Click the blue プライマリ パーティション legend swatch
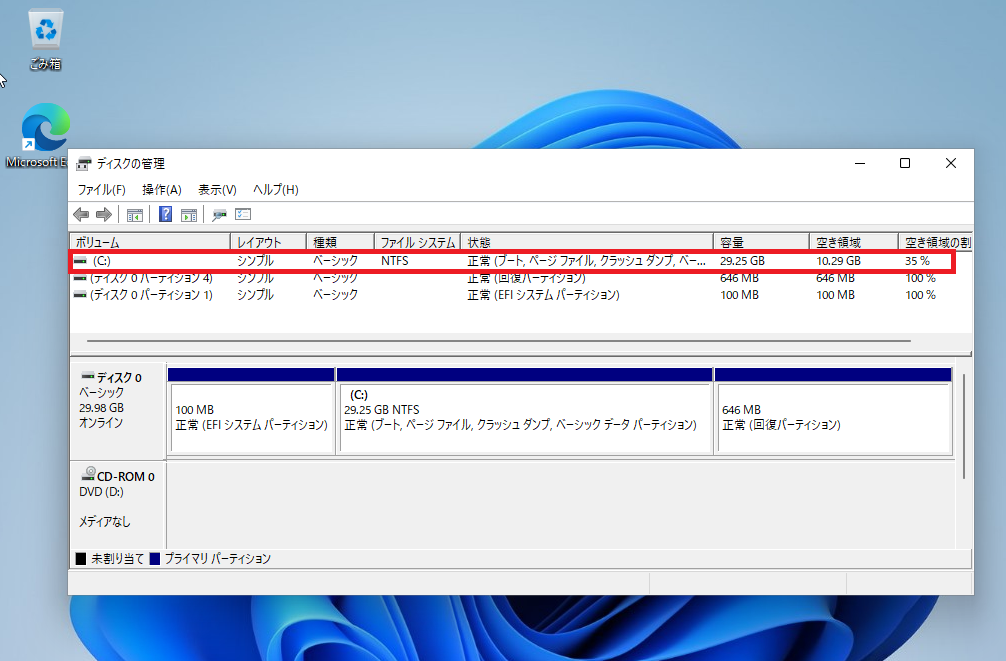Screen dimensions: 1006x661 click(155, 559)
